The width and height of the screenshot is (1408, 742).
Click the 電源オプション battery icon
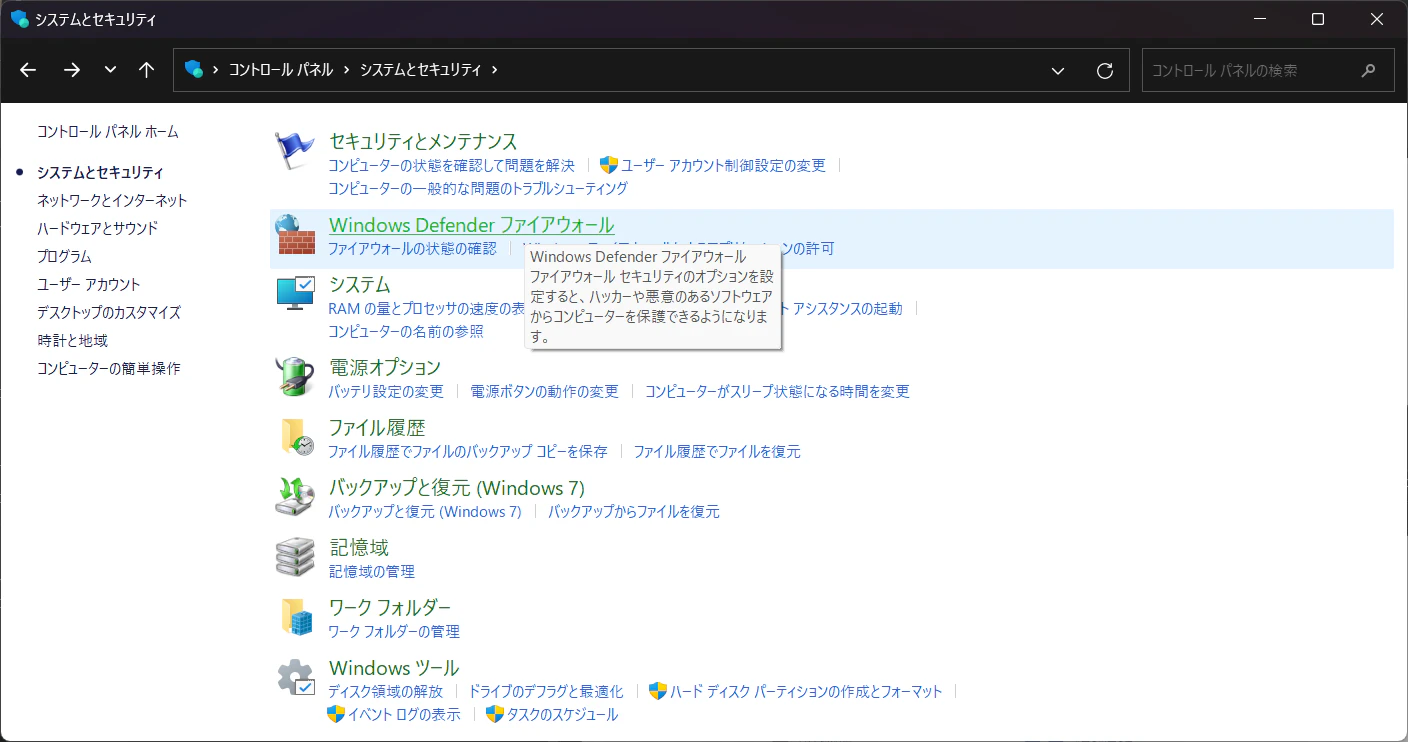pos(295,377)
